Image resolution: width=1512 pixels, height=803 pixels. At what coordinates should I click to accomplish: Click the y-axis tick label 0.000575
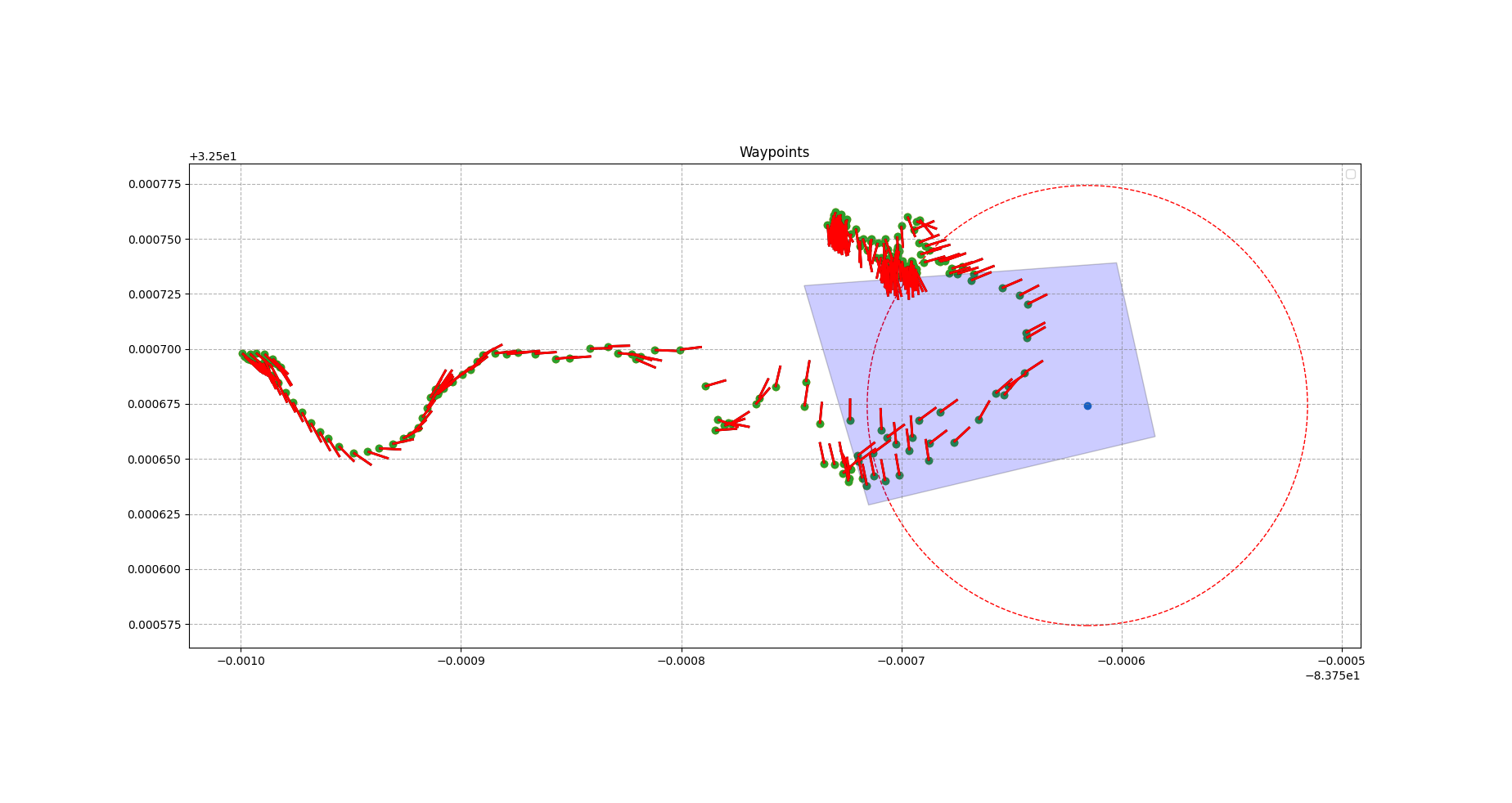tap(155, 626)
